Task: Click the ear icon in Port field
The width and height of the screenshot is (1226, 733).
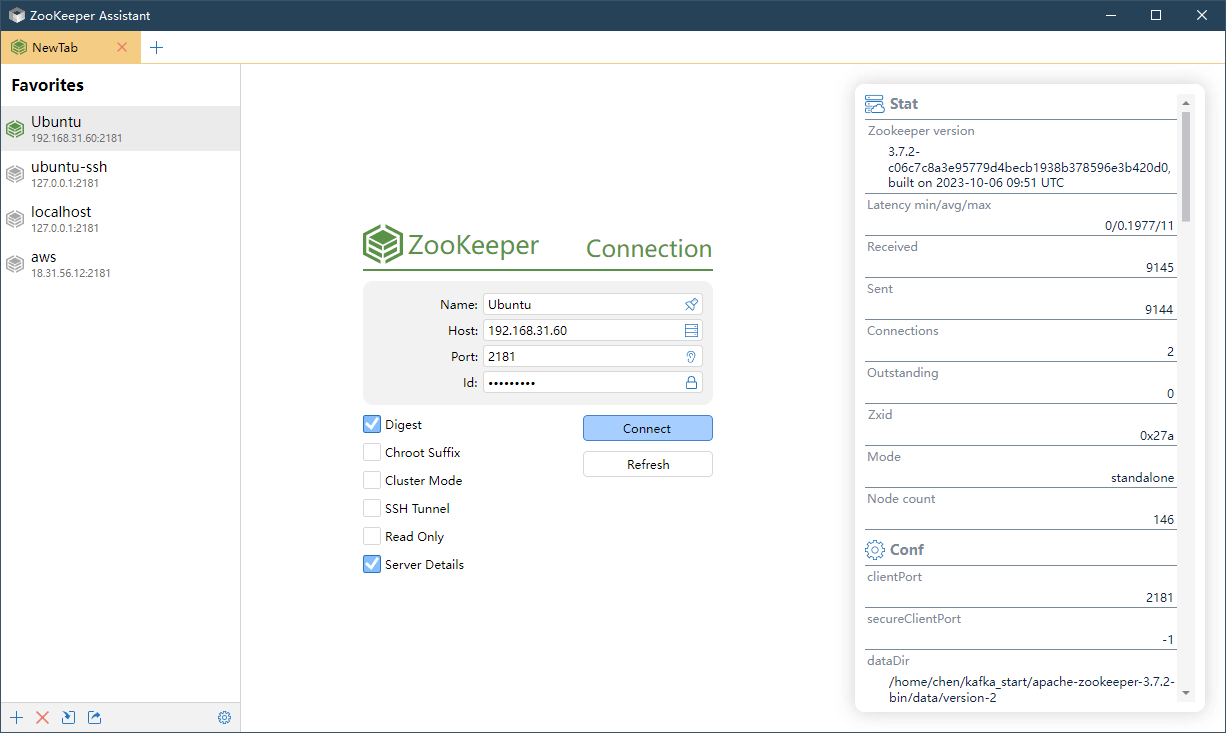Action: click(x=691, y=356)
